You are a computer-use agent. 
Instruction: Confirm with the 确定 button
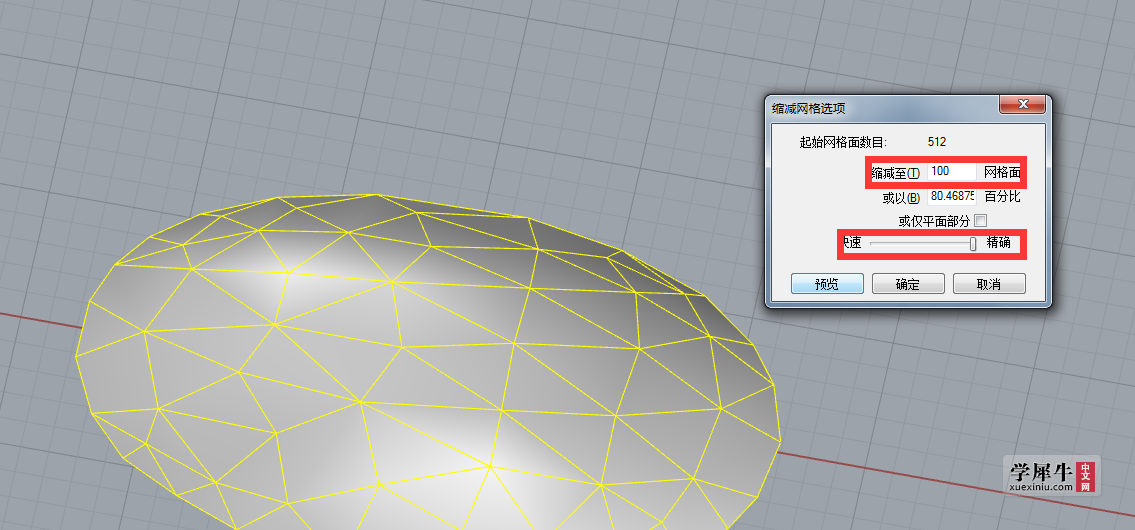click(908, 284)
